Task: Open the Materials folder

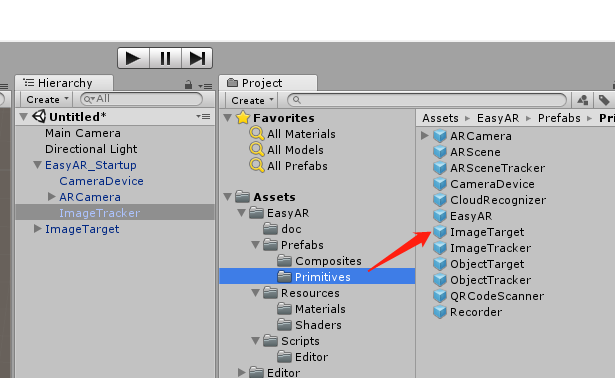Action: click(320, 309)
